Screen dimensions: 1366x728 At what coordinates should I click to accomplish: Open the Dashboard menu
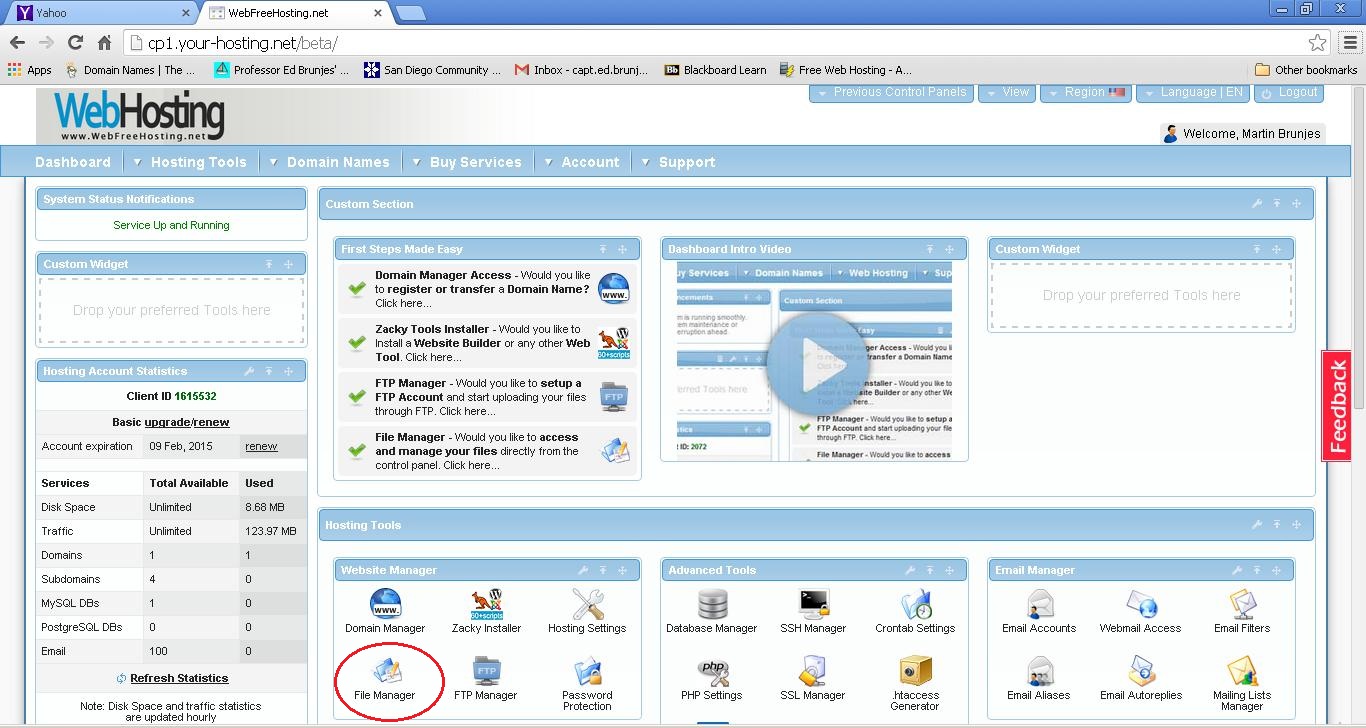click(x=73, y=162)
